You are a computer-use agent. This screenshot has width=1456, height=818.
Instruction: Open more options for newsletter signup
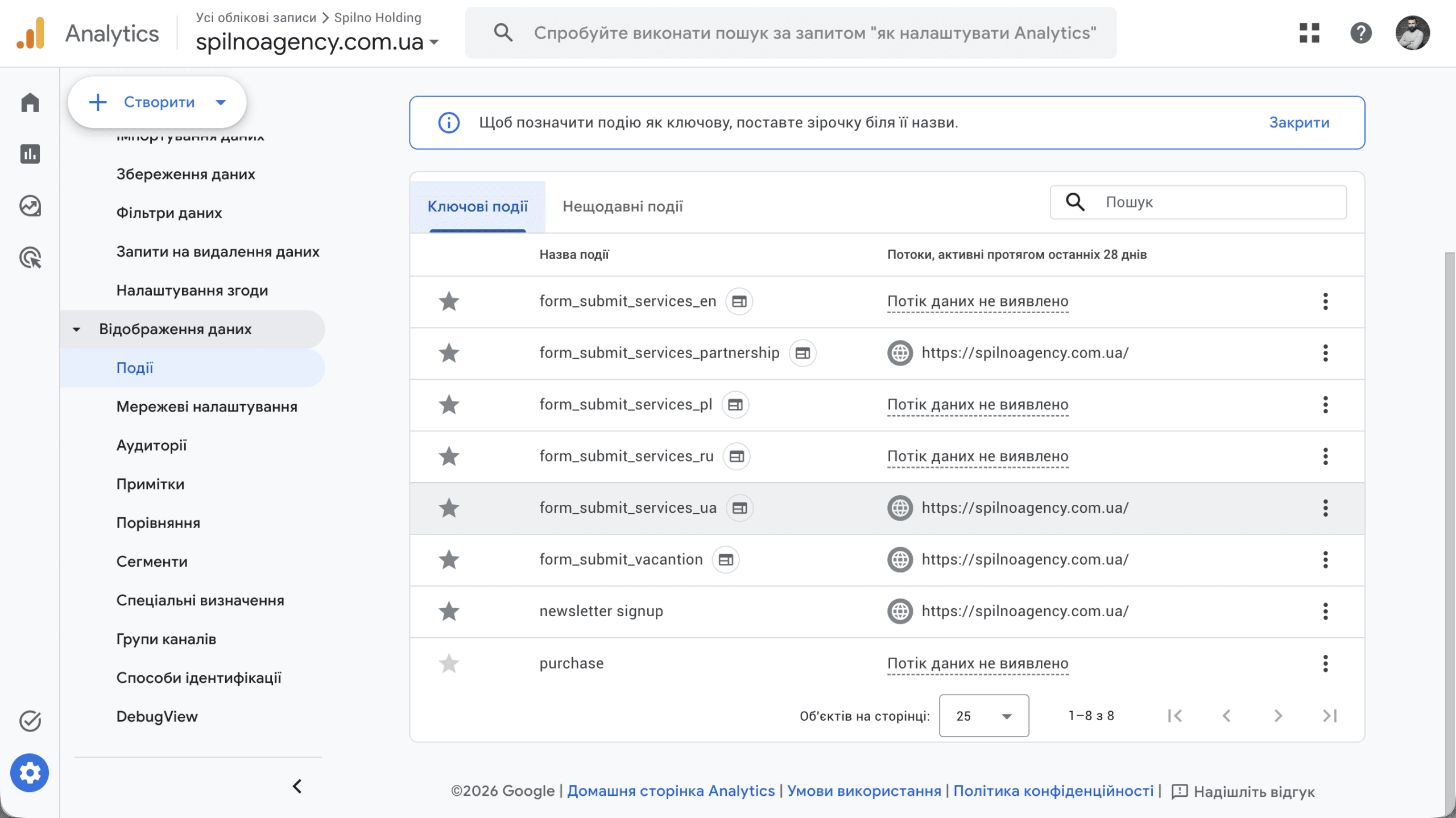pyautogui.click(x=1326, y=612)
